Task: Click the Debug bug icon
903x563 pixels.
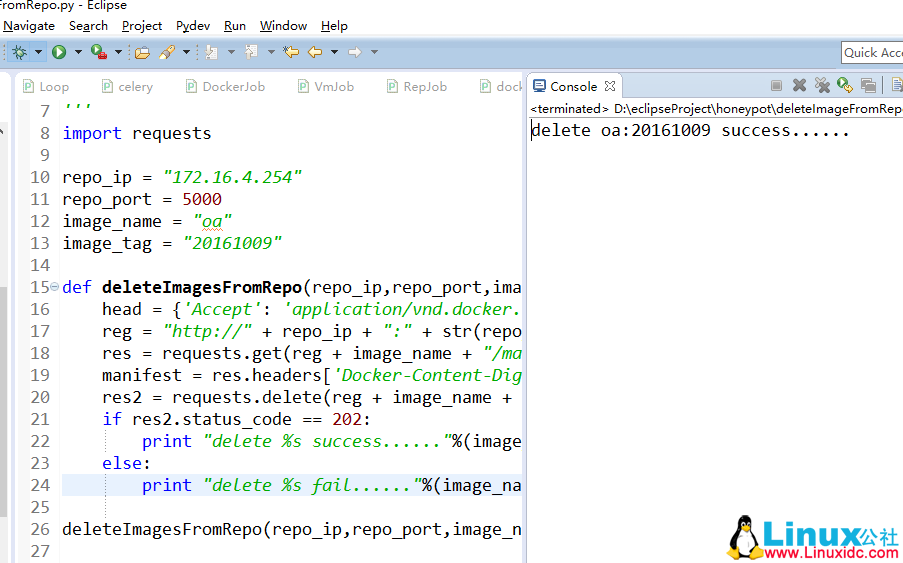Action: coord(19,52)
